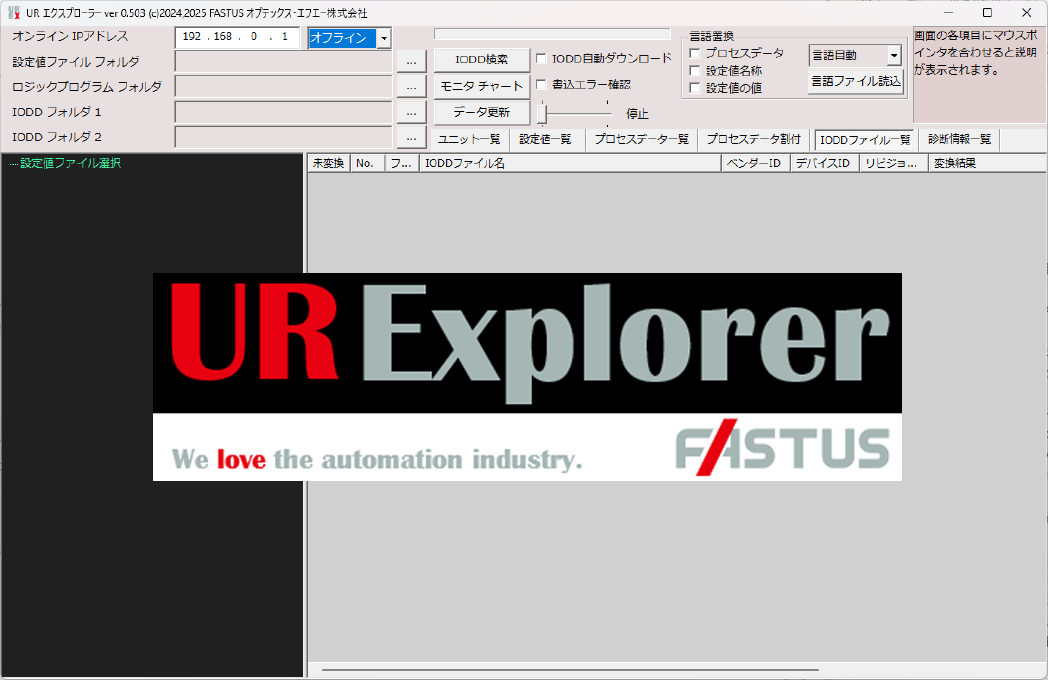Click the IODDファイル名 column header
The image size is (1048, 680).
(569, 163)
